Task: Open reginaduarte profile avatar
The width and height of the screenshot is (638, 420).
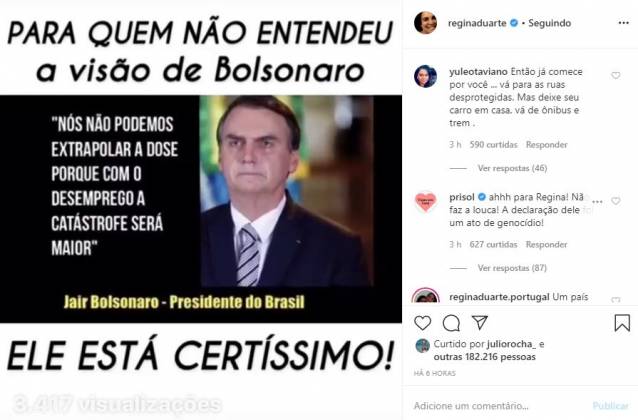Action: click(x=425, y=22)
